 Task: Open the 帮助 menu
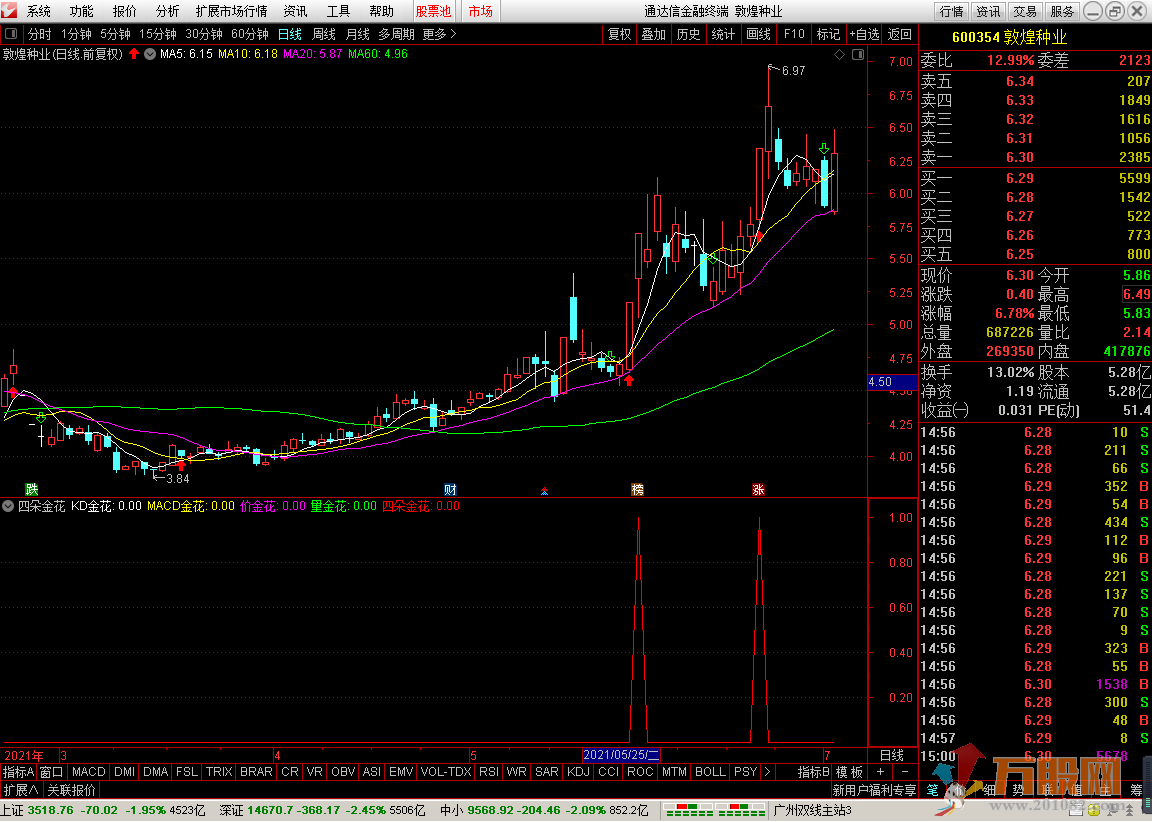[381, 11]
